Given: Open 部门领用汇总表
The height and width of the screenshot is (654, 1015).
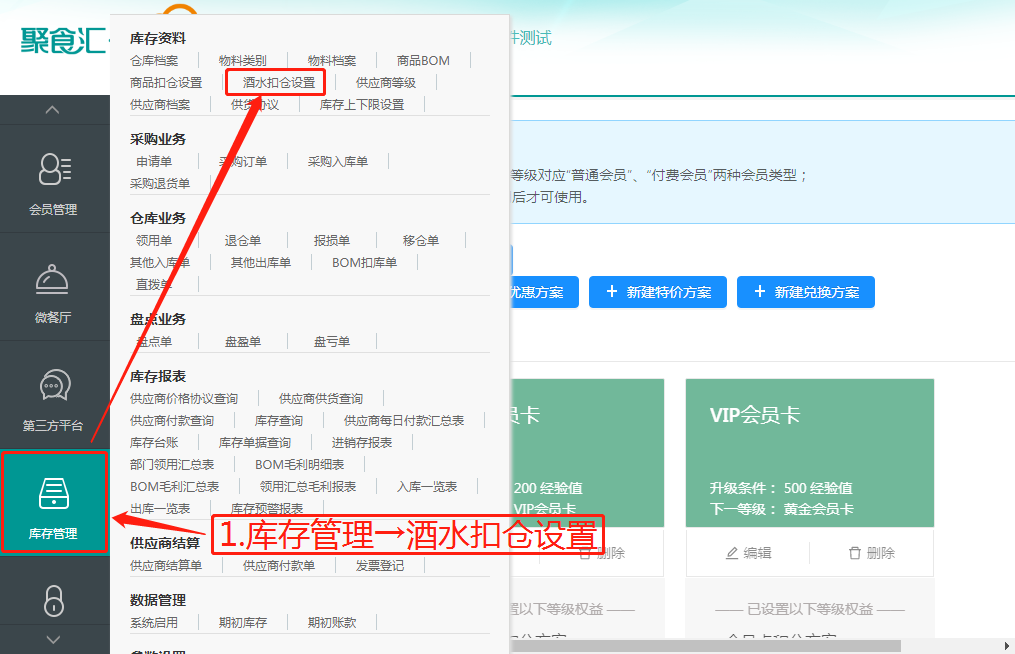Looking at the screenshot, I should 172,465.
